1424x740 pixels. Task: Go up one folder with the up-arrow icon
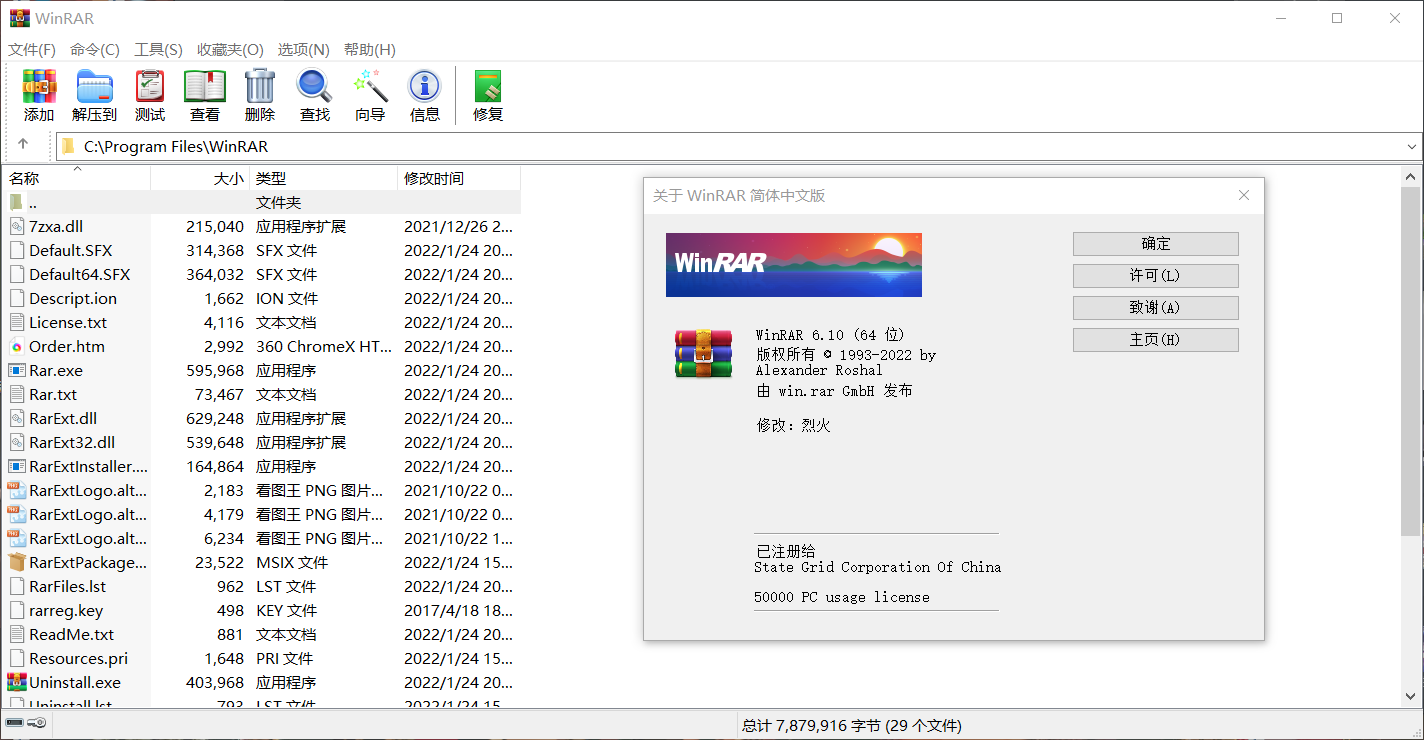[x=23, y=145]
